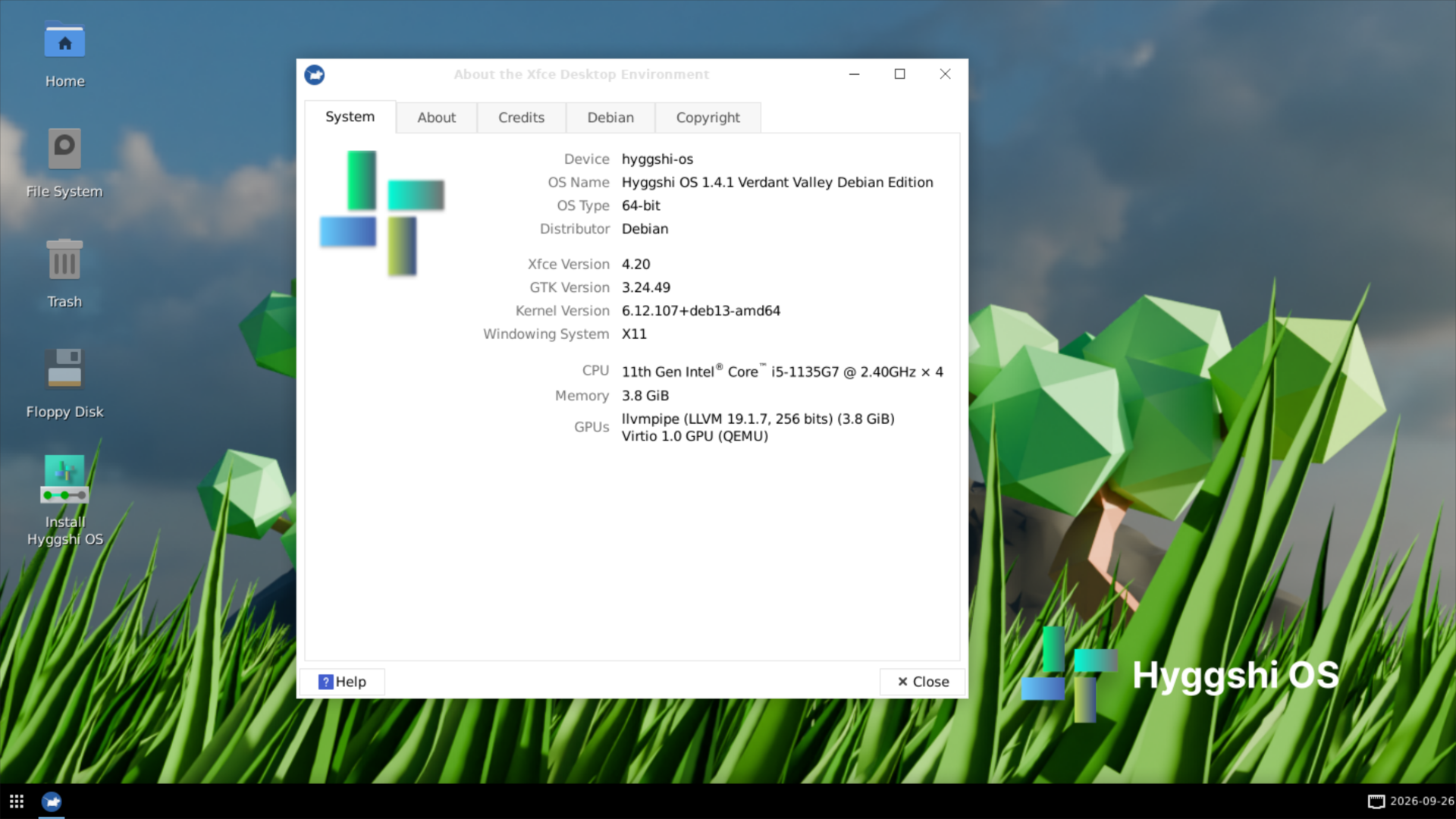Screen dimensions: 1456x819
Task: Click the llvmpipe GPU entry
Action: tap(758, 419)
